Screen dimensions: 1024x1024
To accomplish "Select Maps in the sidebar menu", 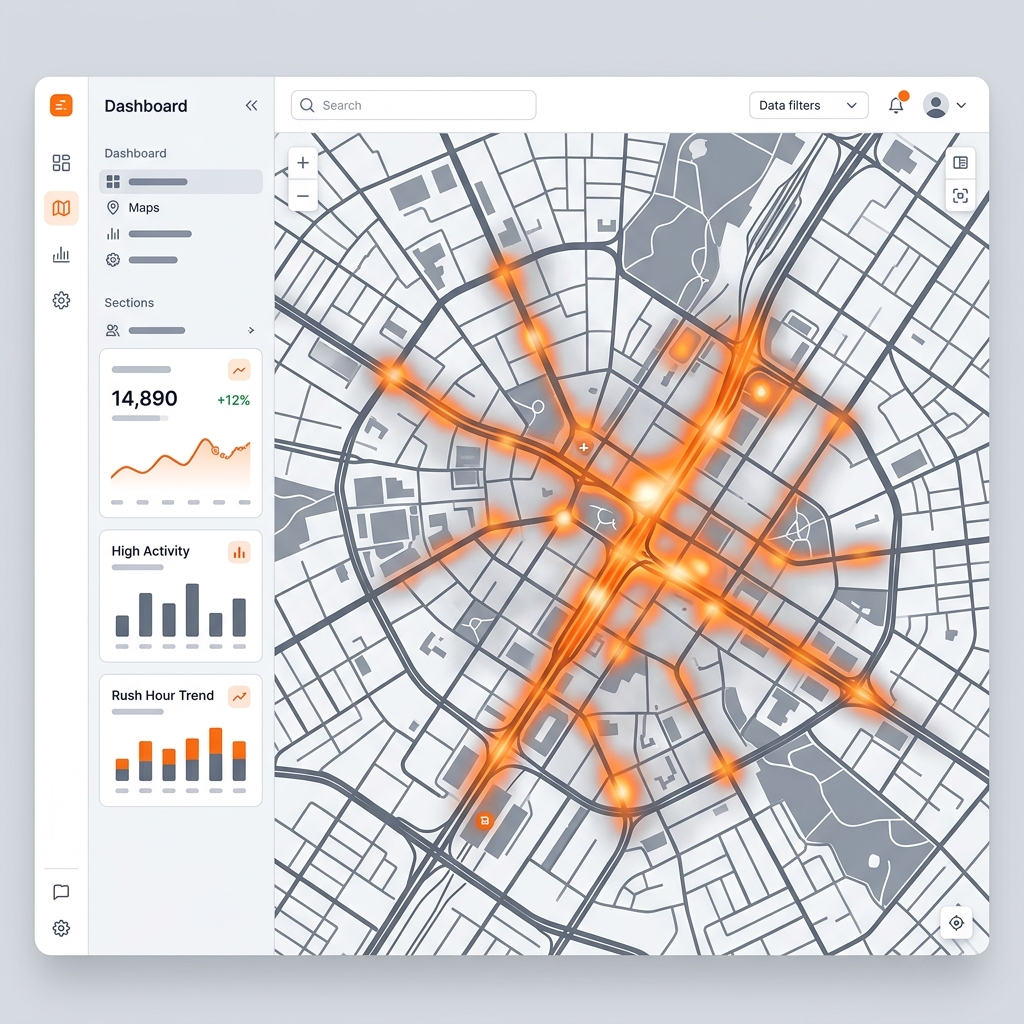I will click(144, 208).
